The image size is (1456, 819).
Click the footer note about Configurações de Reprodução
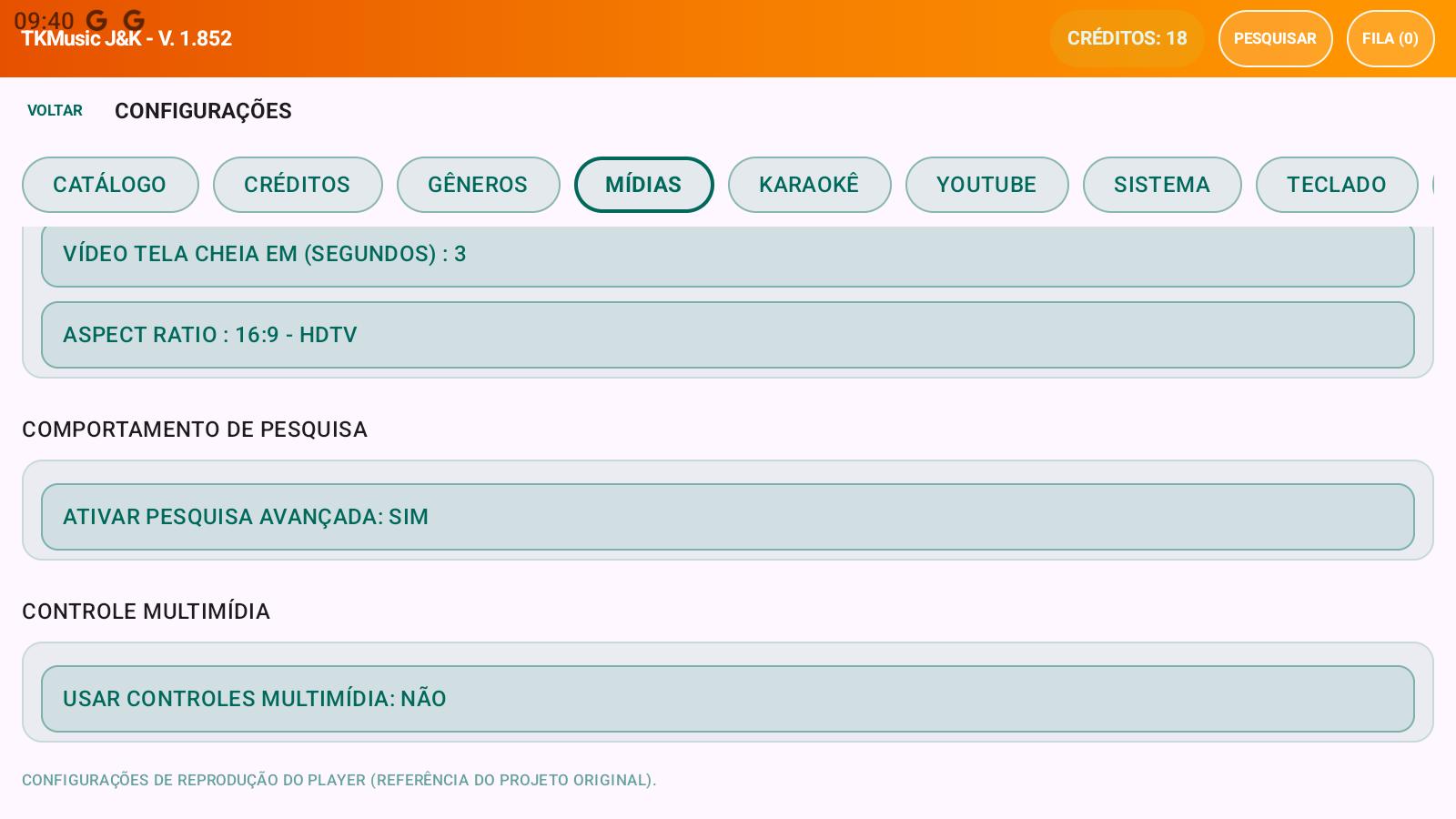(339, 780)
